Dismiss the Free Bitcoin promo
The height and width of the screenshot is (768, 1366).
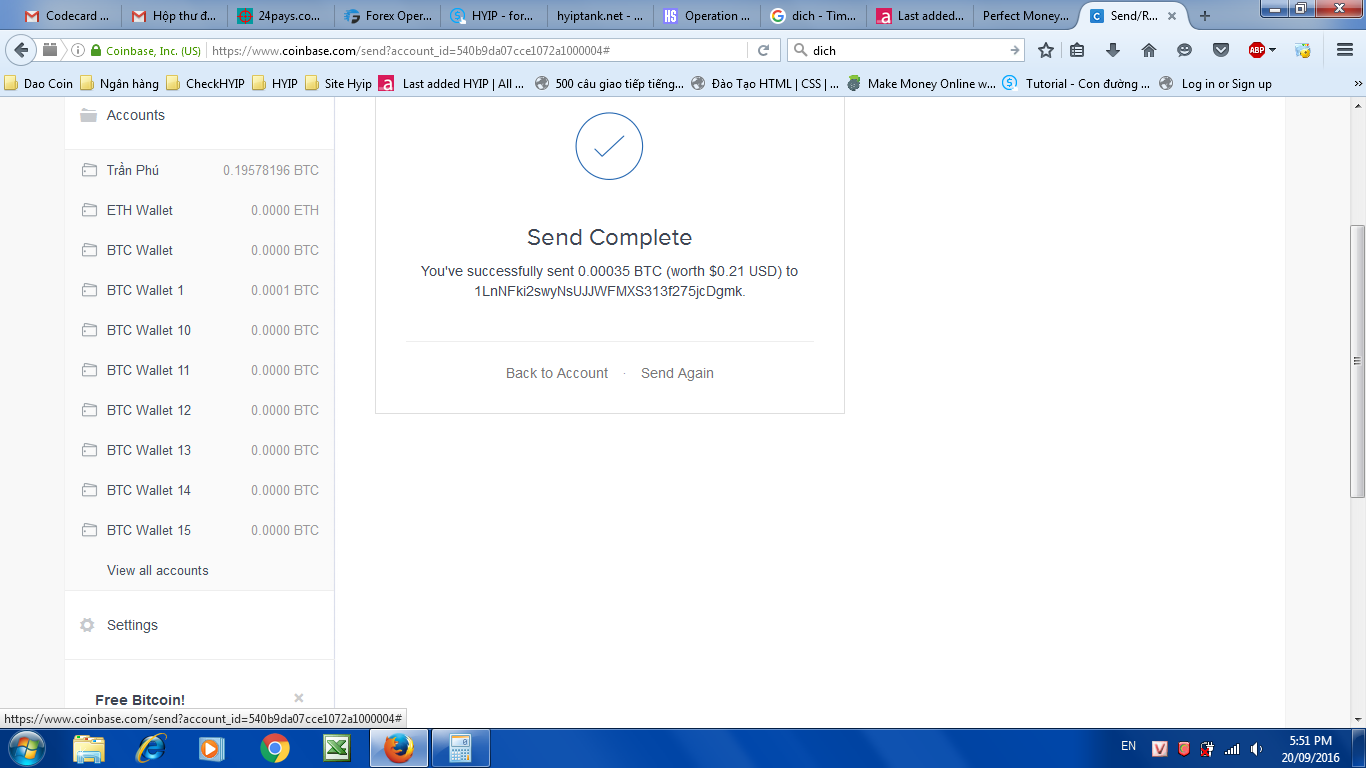(299, 698)
